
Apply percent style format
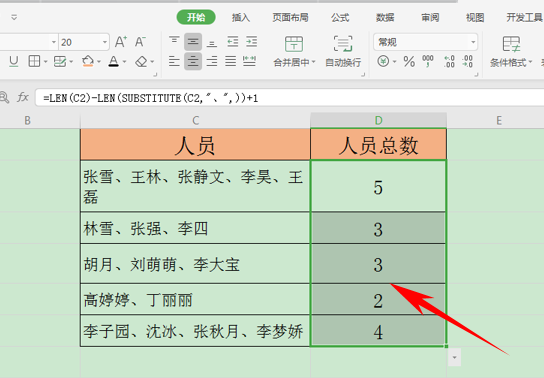click(409, 62)
